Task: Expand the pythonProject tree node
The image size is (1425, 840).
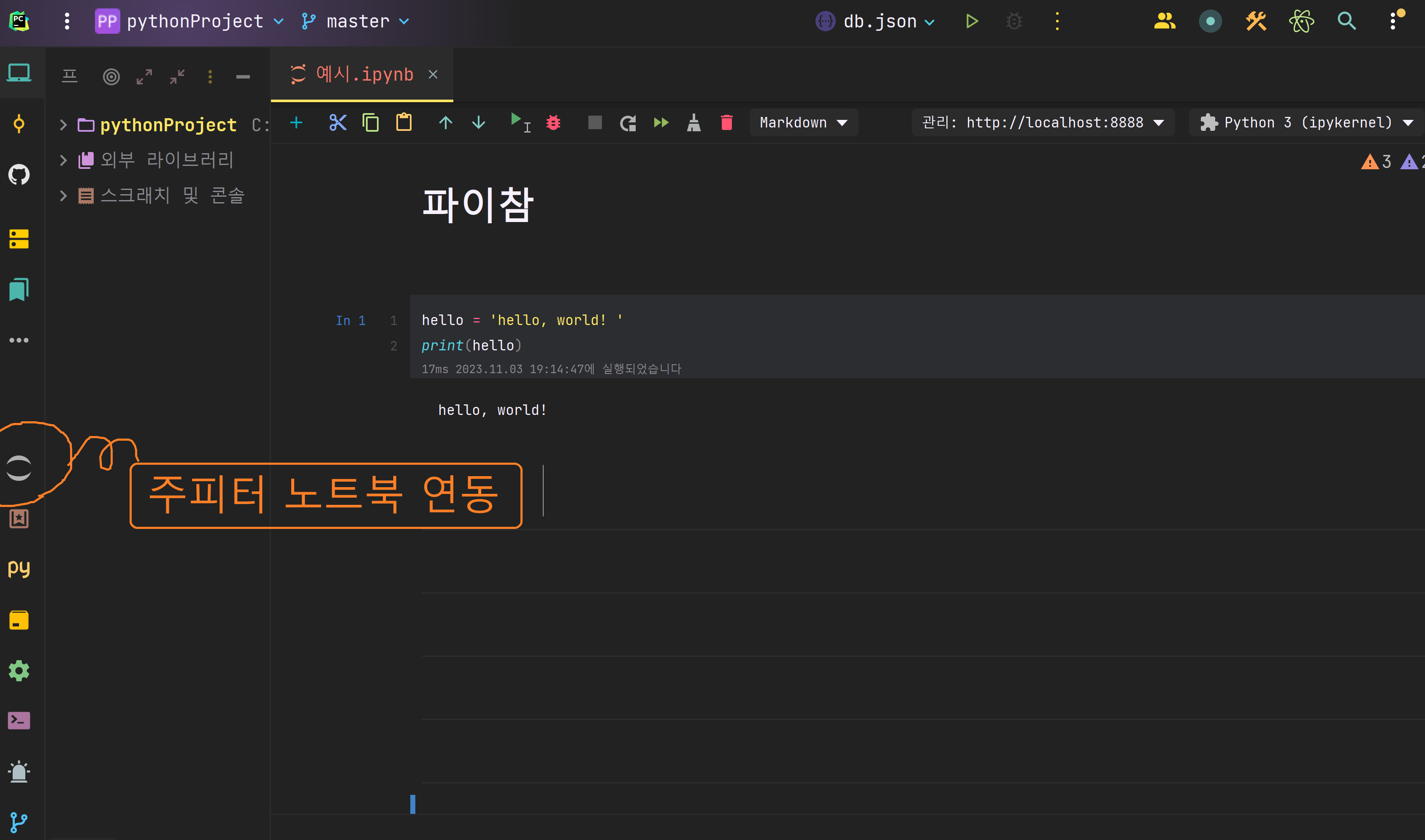Action: click(x=63, y=125)
